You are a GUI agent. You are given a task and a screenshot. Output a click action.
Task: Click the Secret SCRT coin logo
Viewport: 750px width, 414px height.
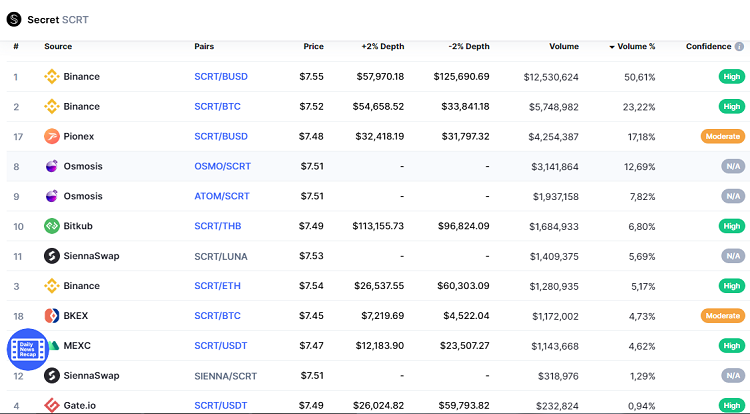tap(14, 18)
